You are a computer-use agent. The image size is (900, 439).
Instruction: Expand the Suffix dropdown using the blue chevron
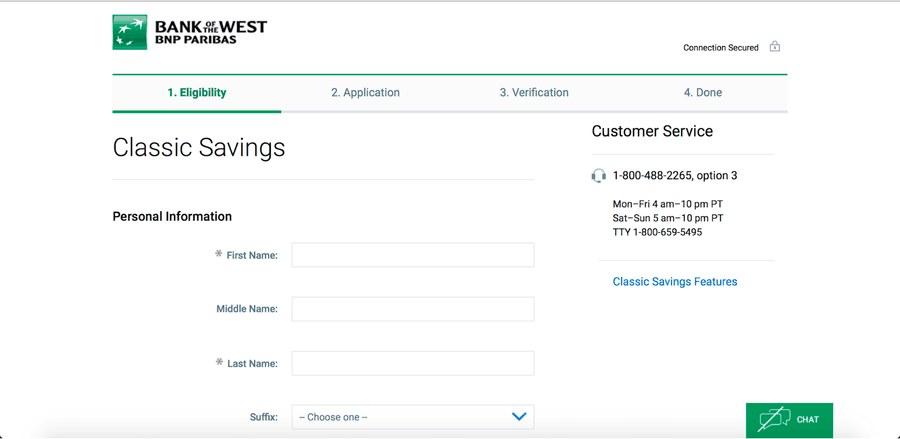click(x=518, y=417)
